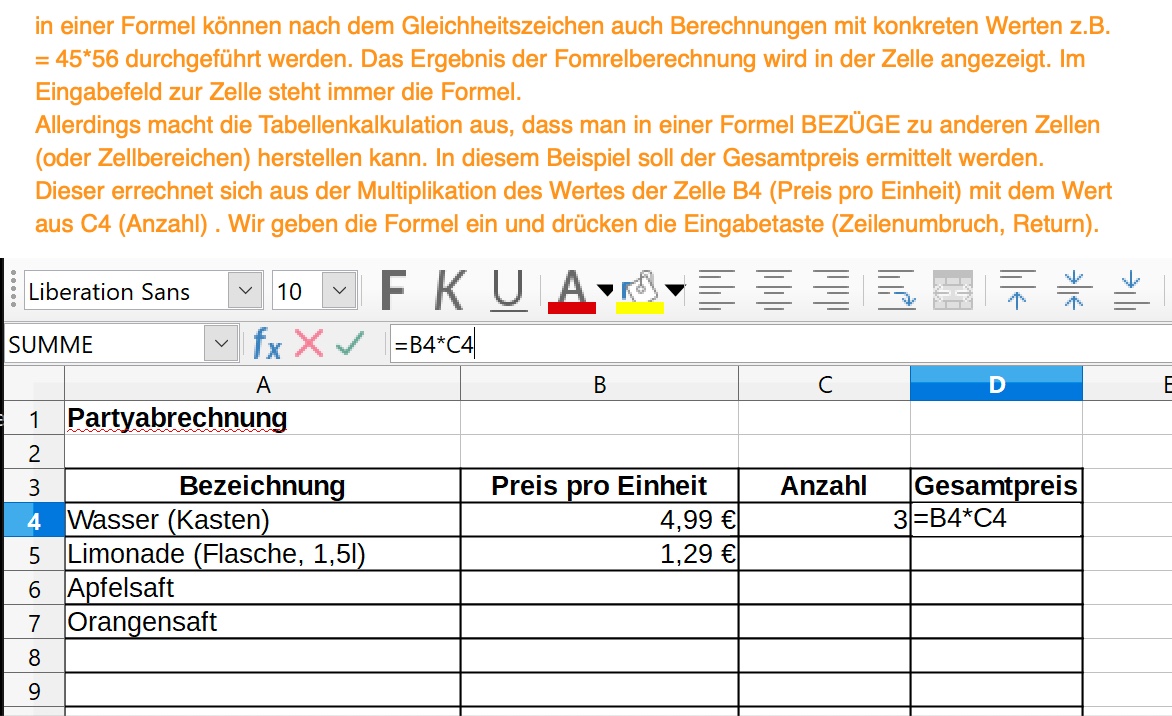This screenshot has width=1172, height=716.
Task: Align cell text right
Action: pyautogui.click(x=830, y=291)
